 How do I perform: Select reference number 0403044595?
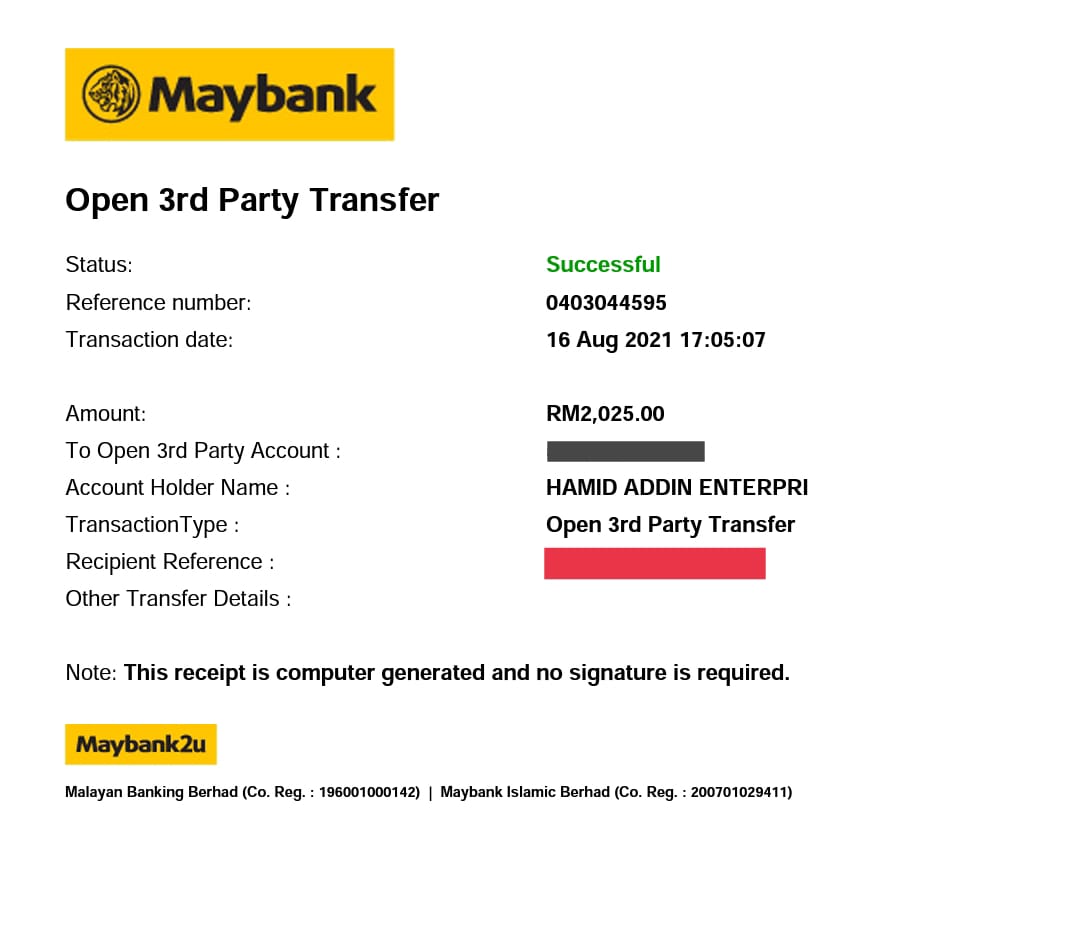(x=606, y=302)
